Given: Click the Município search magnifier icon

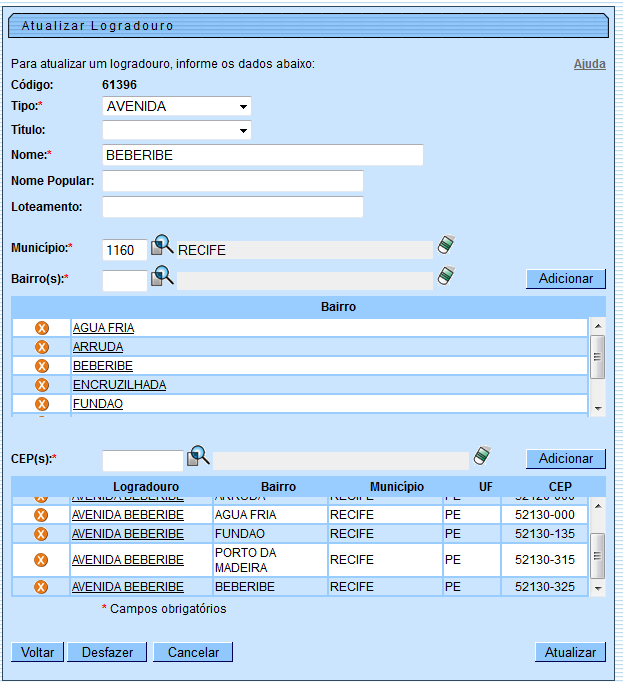Looking at the screenshot, I should pyautogui.click(x=162, y=246).
